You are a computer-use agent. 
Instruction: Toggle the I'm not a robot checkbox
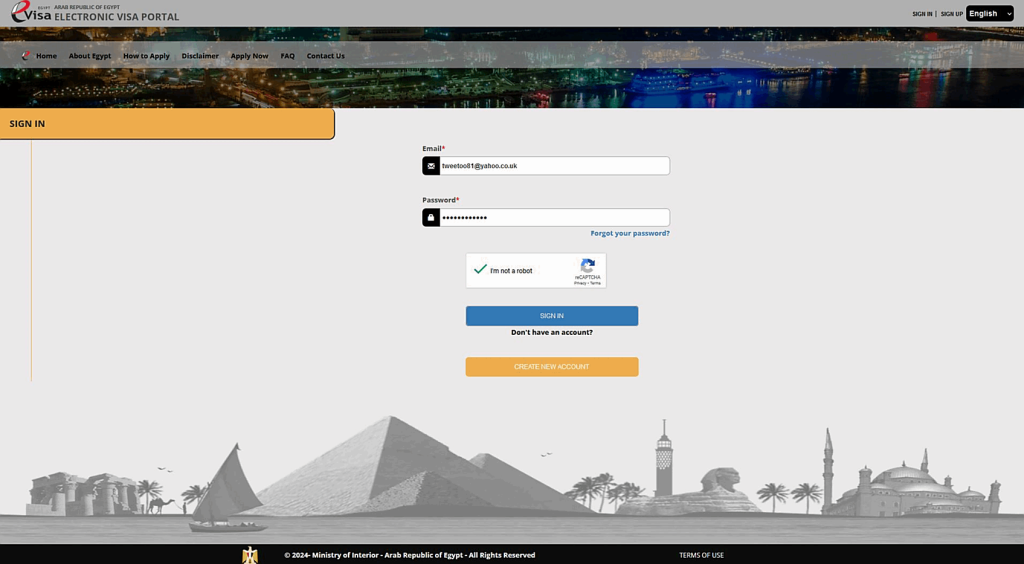tap(481, 270)
